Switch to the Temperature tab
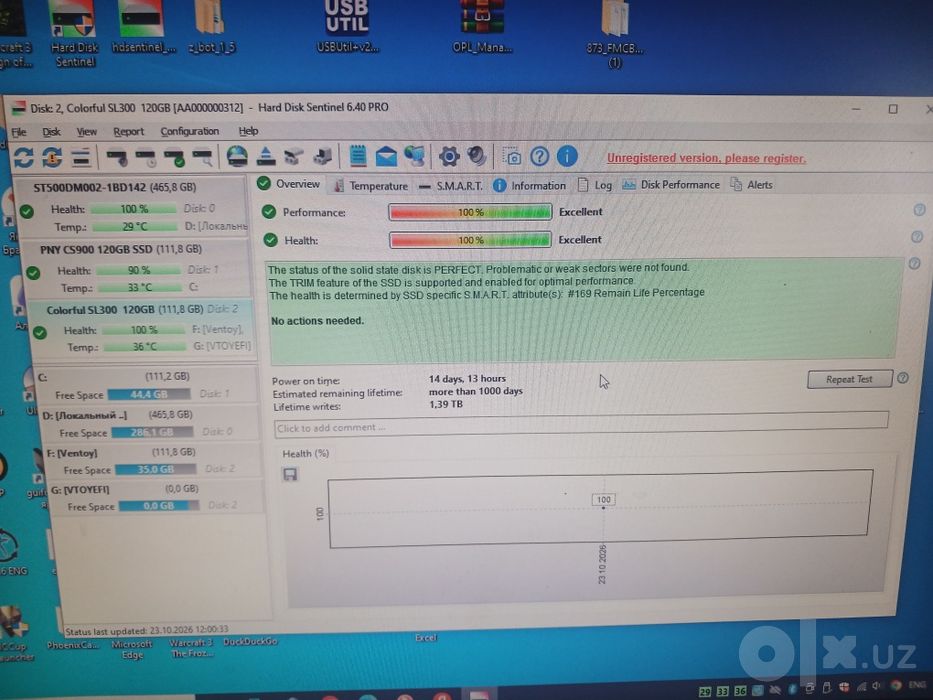Image resolution: width=933 pixels, height=700 pixels. click(x=371, y=186)
